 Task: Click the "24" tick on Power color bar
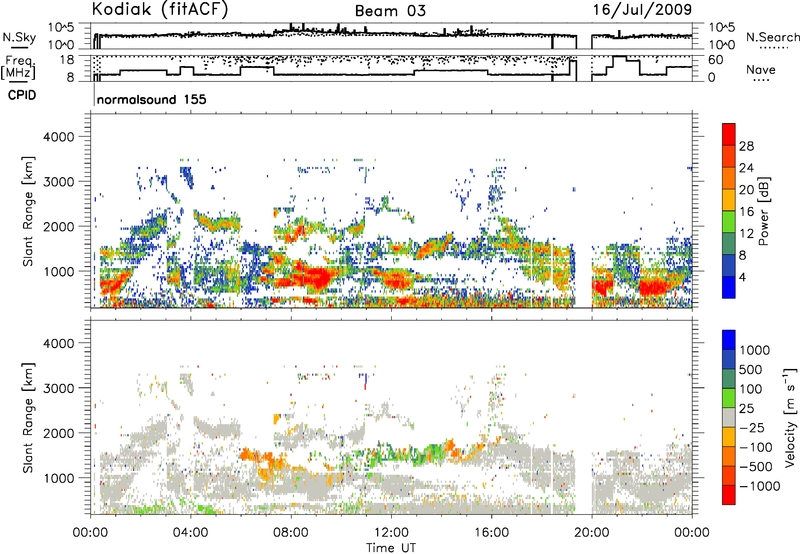point(746,168)
